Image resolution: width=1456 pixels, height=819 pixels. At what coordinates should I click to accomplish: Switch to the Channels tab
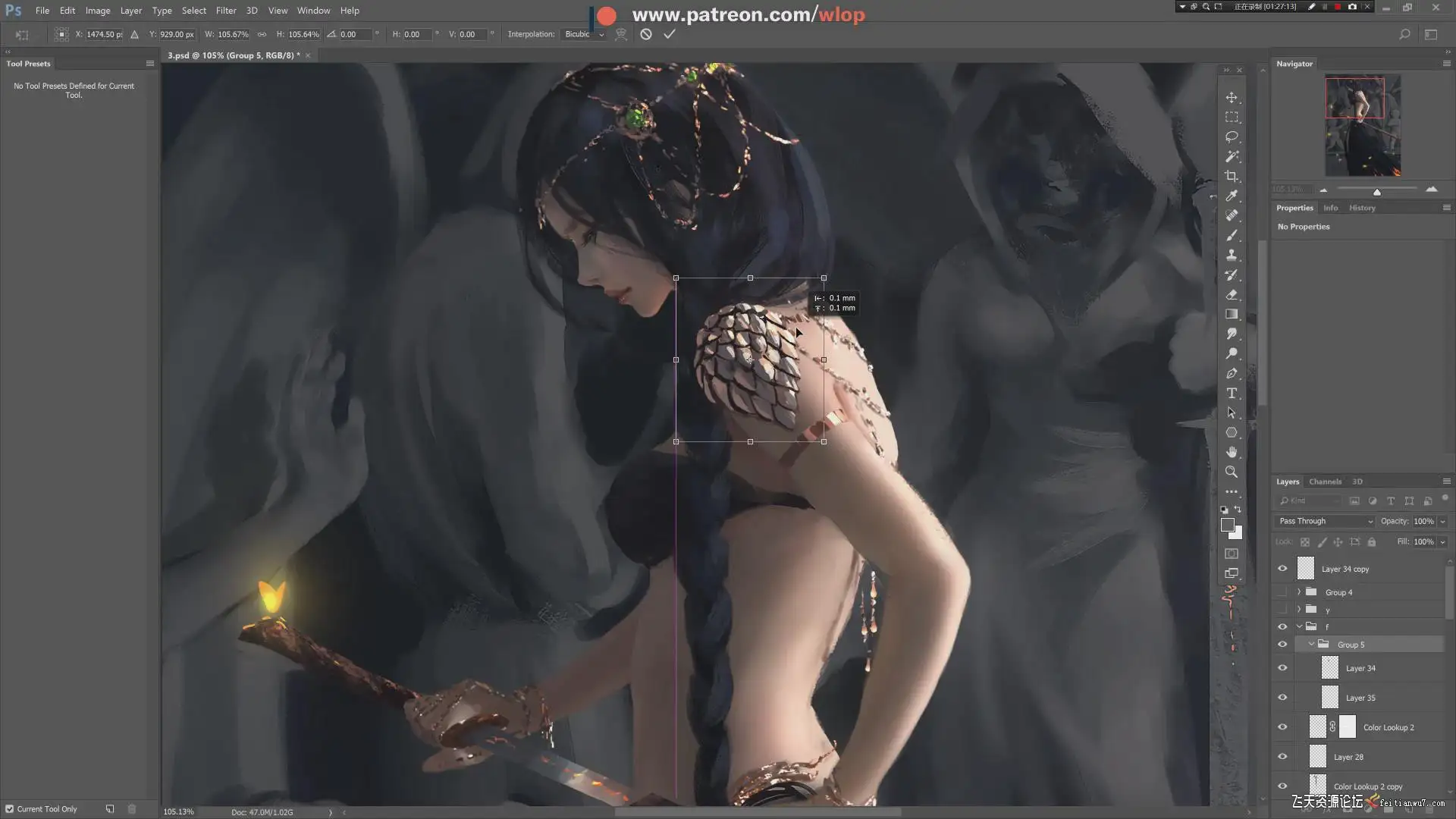pos(1325,482)
